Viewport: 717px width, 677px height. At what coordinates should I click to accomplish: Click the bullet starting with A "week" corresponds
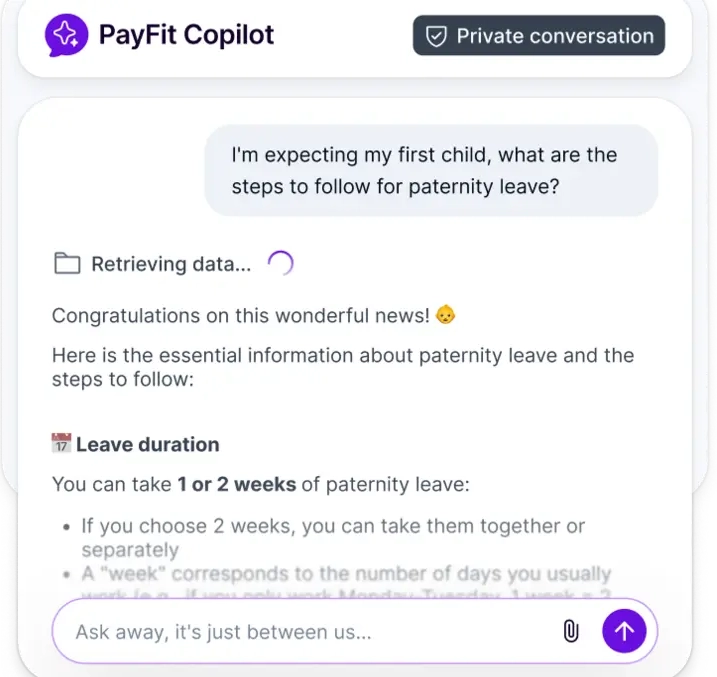(345, 575)
